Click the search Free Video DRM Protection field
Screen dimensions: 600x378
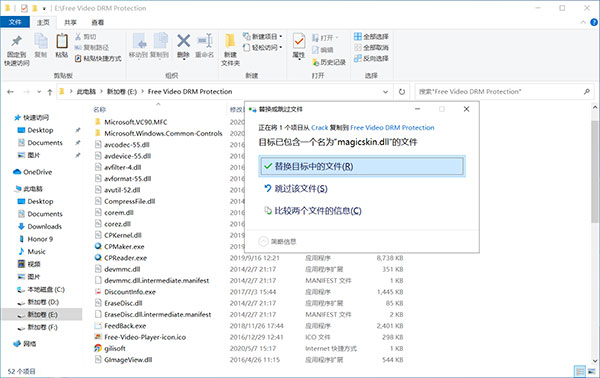504,92
